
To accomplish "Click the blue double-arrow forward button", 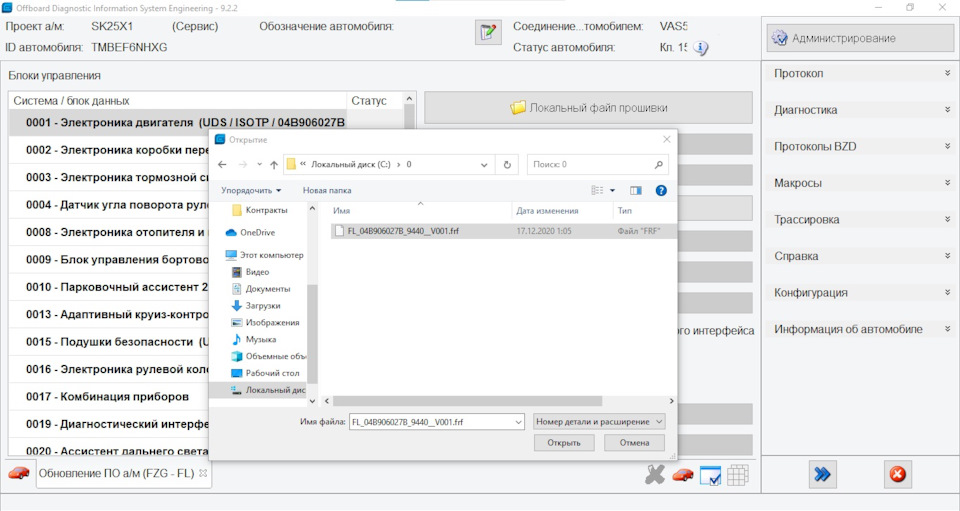I will 822,474.
